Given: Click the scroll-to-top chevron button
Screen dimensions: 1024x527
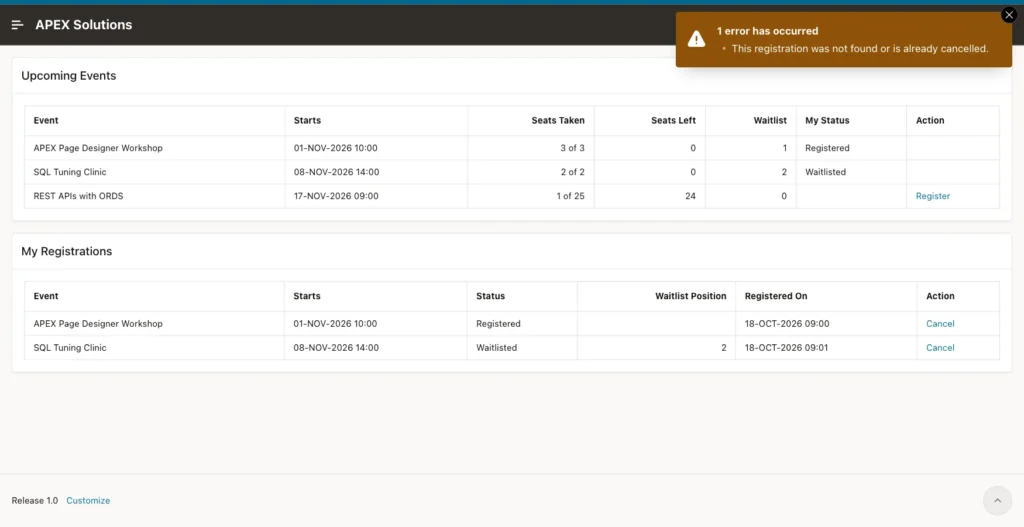Looking at the screenshot, I should (x=997, y=501).
